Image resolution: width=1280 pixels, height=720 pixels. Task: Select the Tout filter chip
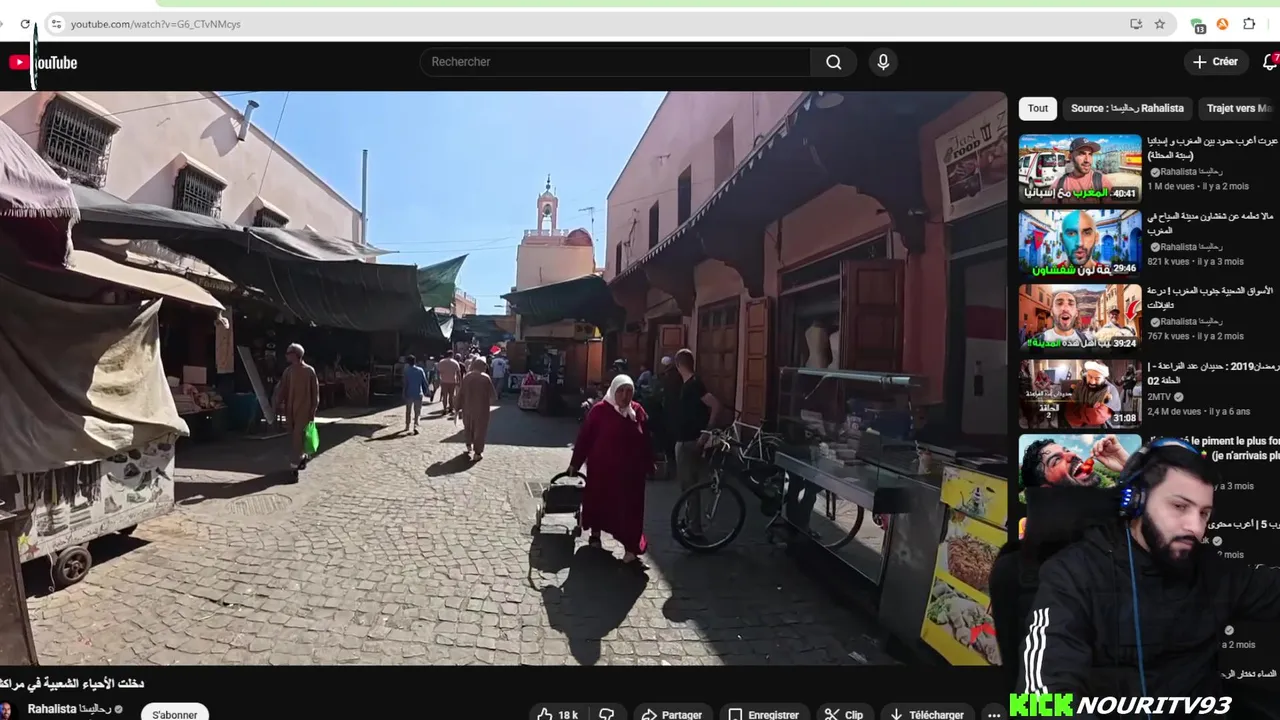(1038, 108)
